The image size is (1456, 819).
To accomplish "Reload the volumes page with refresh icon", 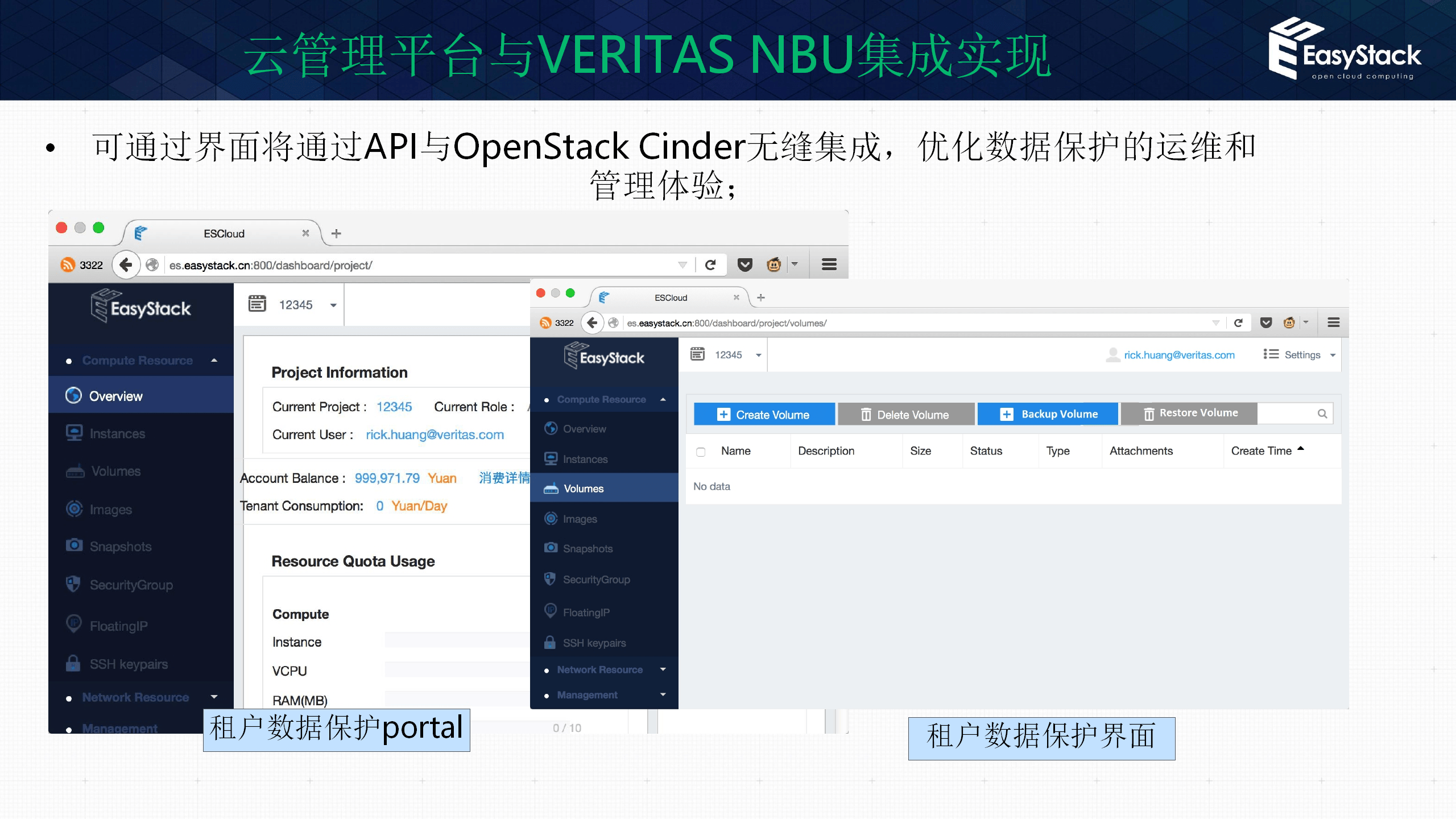I will click(1238, 323).
